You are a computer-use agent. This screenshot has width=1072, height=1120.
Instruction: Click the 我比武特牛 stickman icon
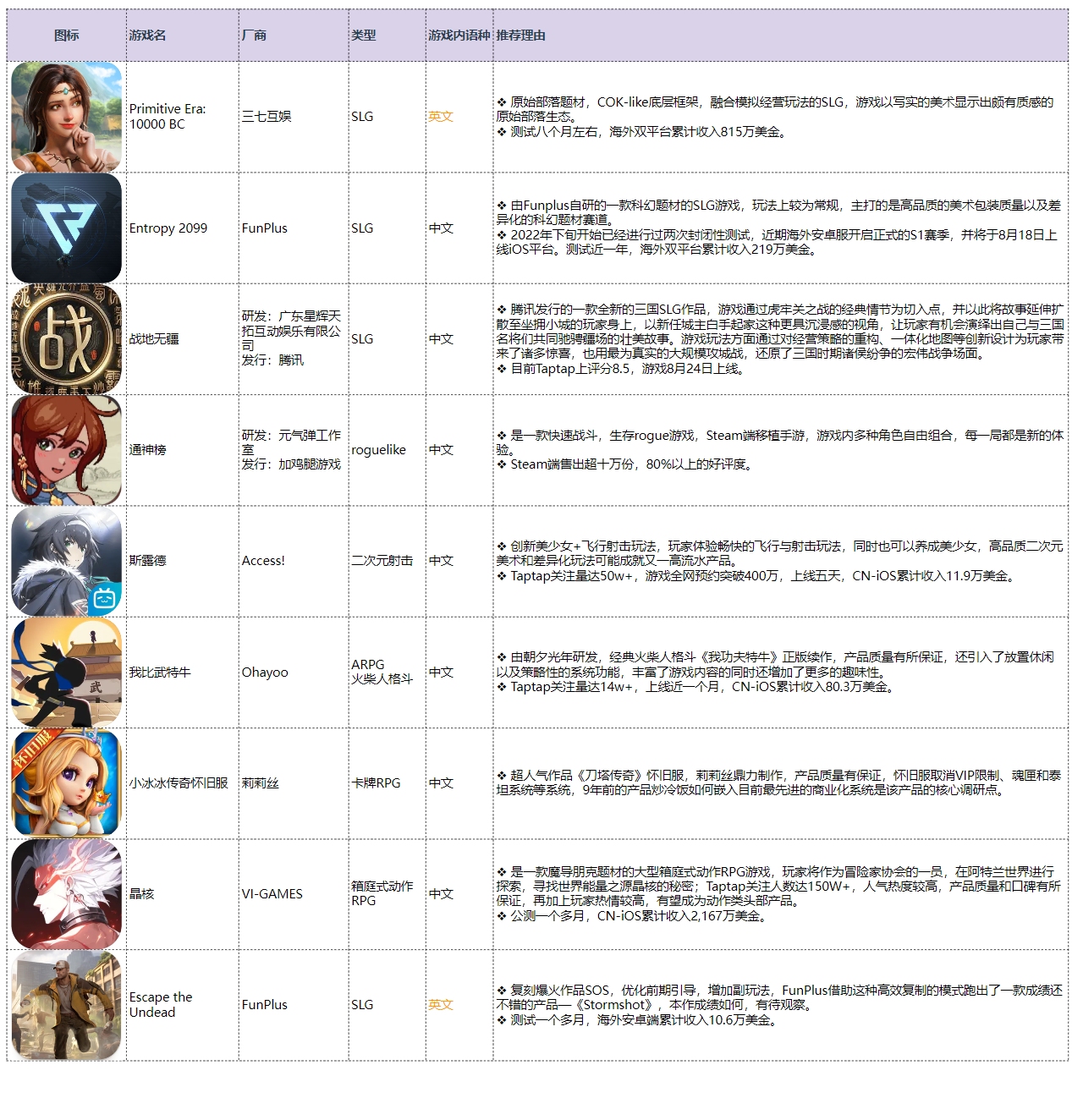(66, 673)
